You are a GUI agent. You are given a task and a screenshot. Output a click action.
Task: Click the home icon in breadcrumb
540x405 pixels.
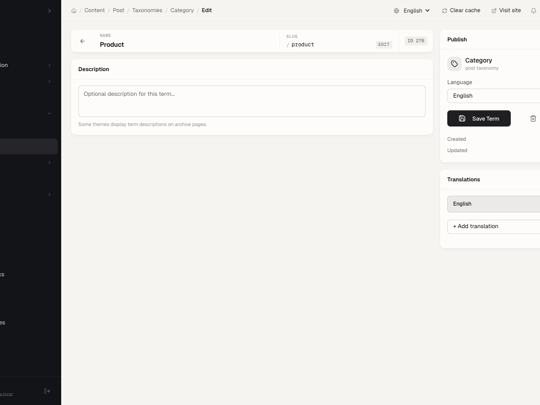tap(74, 11)
